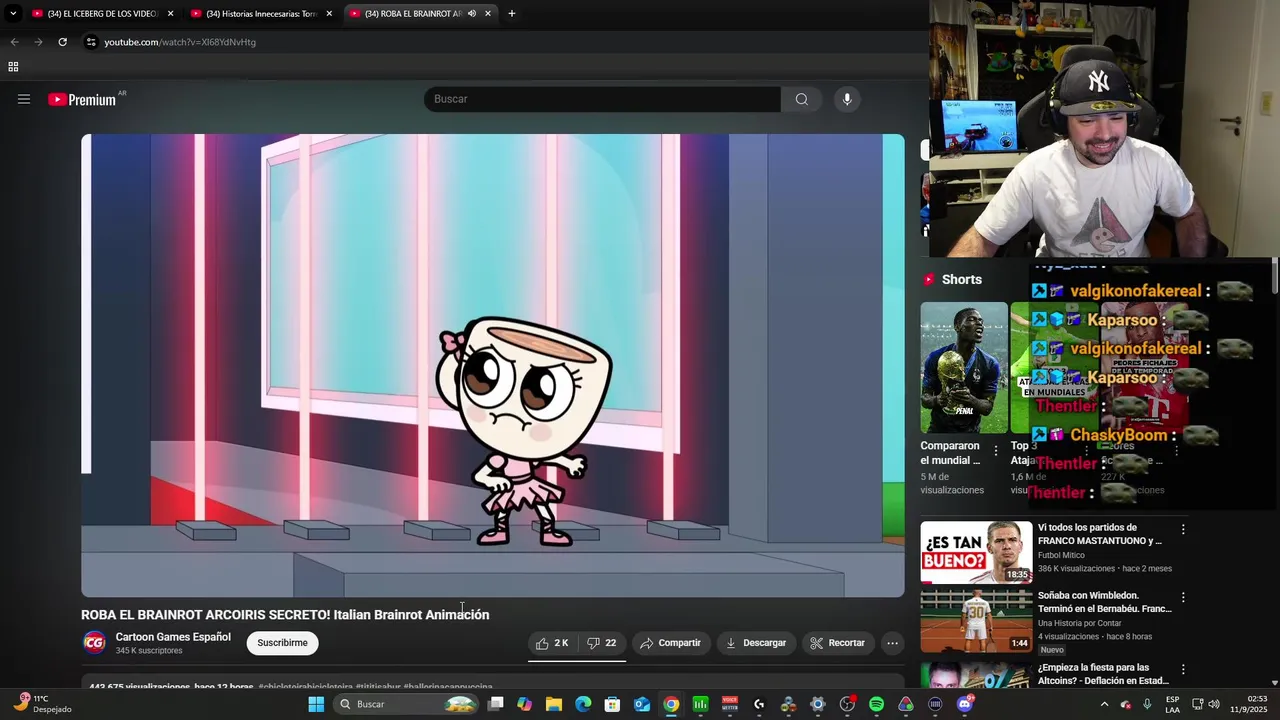Screen dimensions: 1280x720
Task: Download the video via Descargar
Action: tap(756, 643)
